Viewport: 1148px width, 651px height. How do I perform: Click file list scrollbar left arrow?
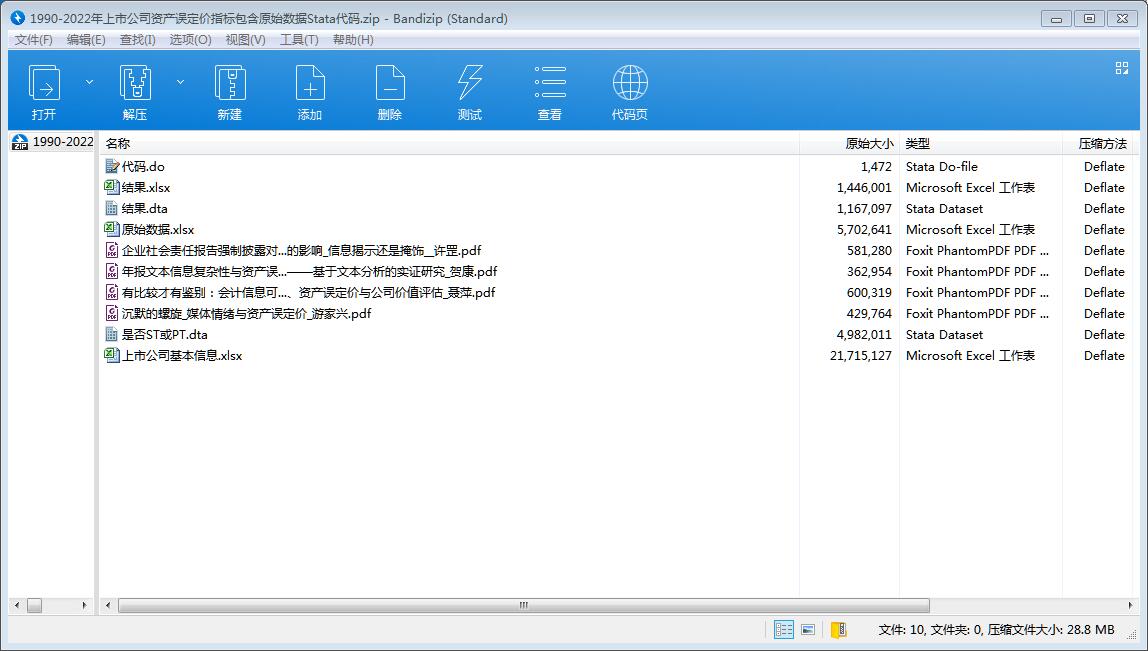(x=108, y=606)
